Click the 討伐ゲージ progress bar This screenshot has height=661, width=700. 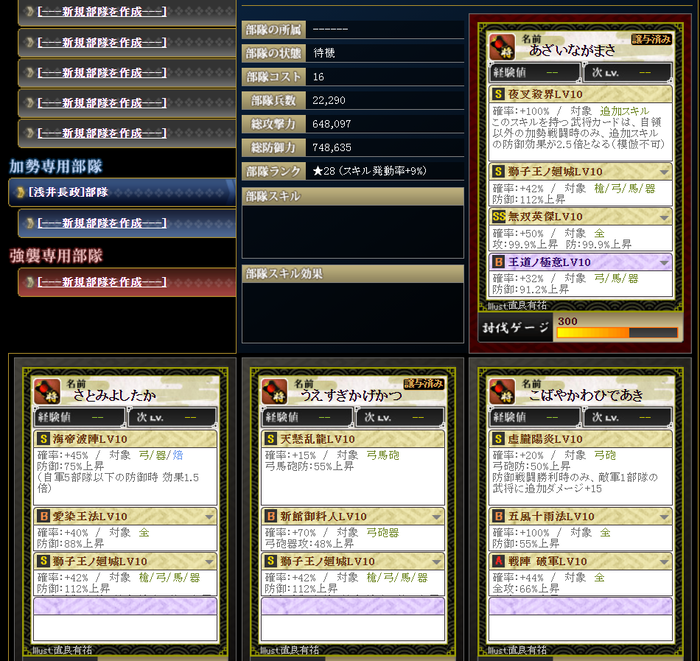tap(617, 333)
